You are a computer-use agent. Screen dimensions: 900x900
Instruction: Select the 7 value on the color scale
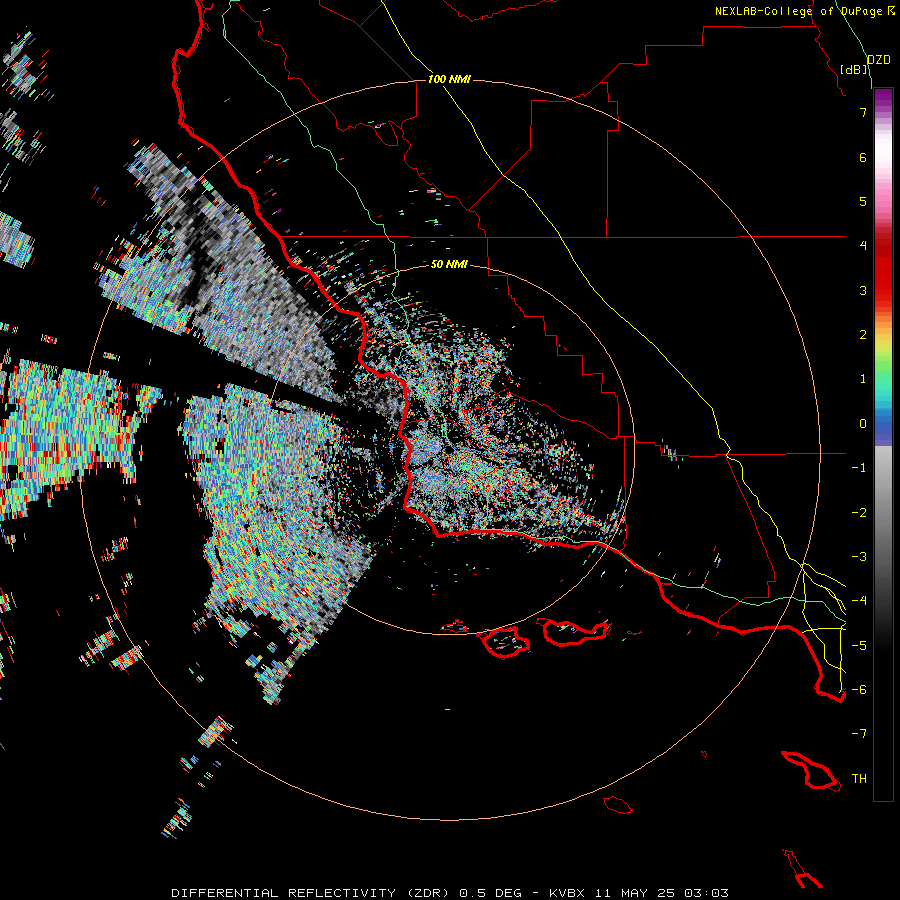[x=863, y=112]
